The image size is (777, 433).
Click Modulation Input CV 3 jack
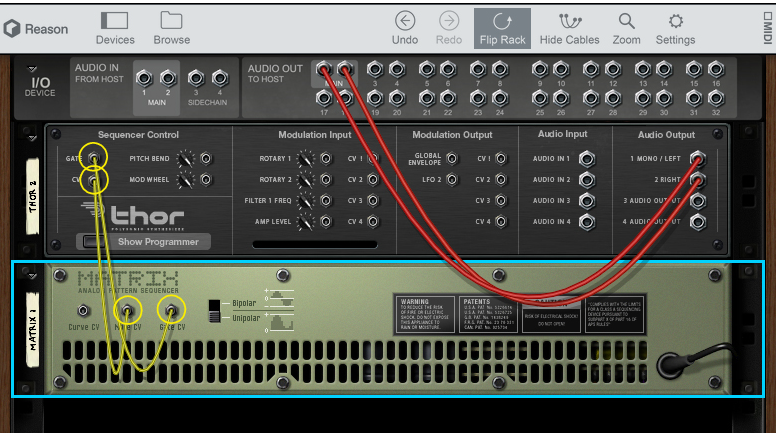373,201
